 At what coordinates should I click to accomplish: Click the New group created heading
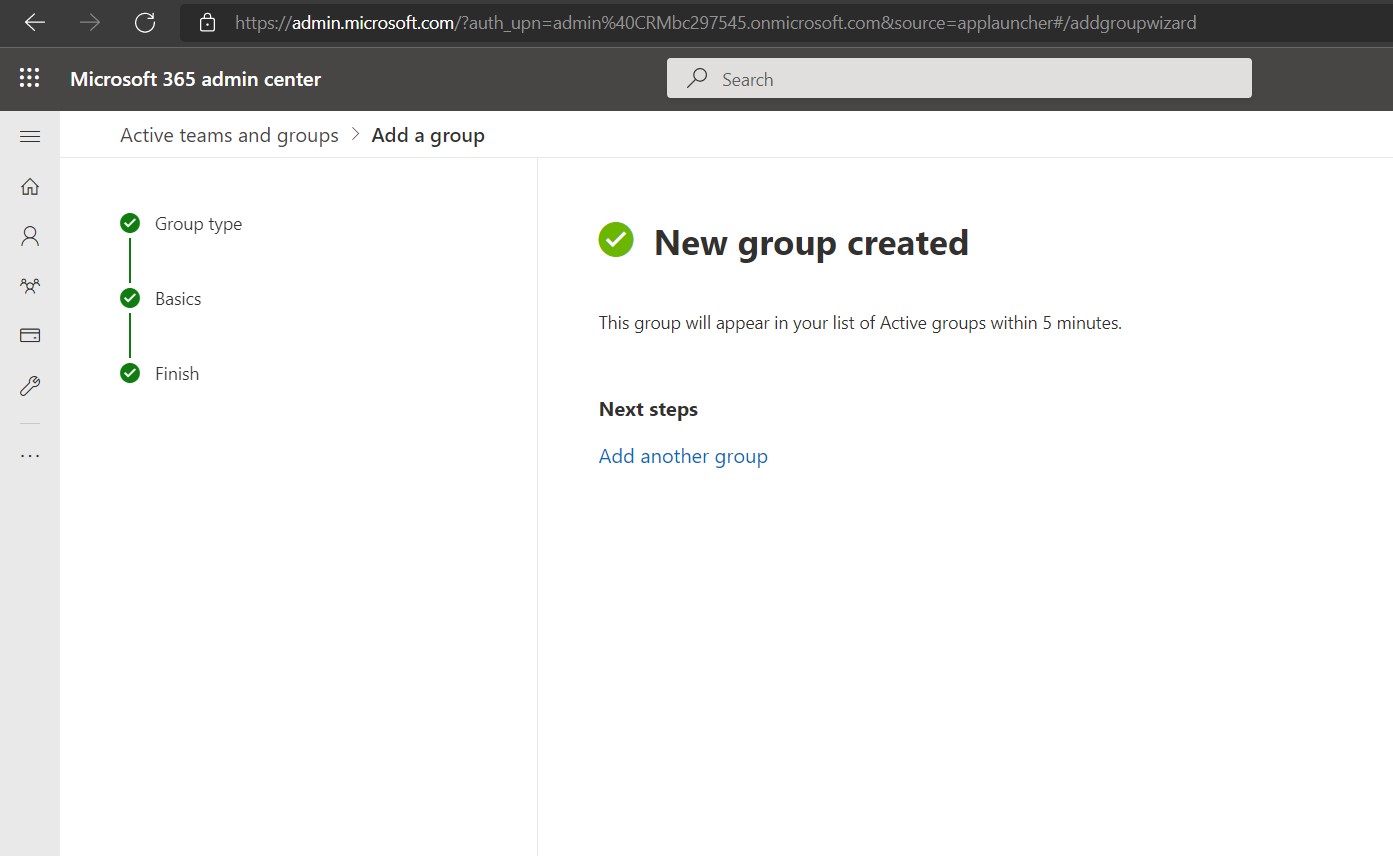pyautogui.click(x=811, y=243)
